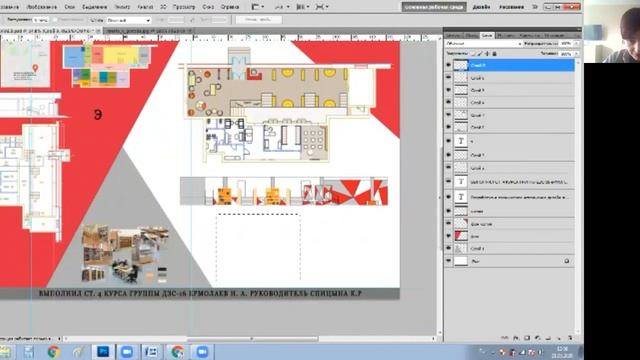Click the Непрозрачность opacity value field
Viewport: 640px width, 360px height.
(566, 43)
